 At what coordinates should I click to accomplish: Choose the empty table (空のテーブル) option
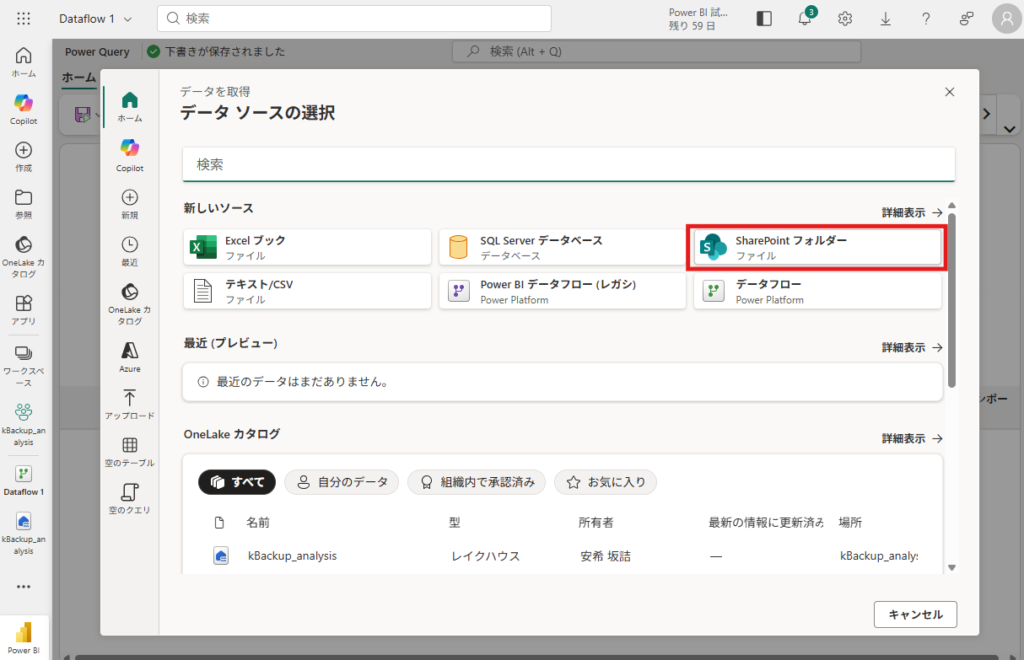(130, 452)
